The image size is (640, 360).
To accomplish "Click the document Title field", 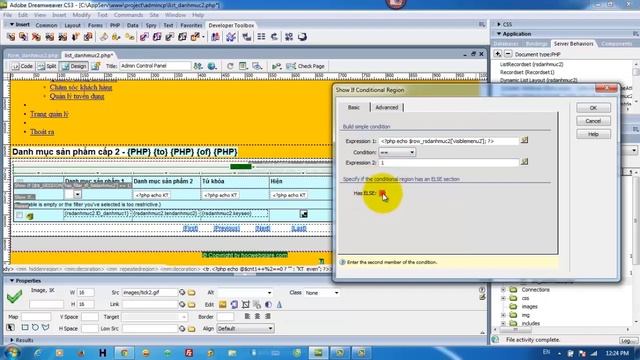I will (155, 66).
